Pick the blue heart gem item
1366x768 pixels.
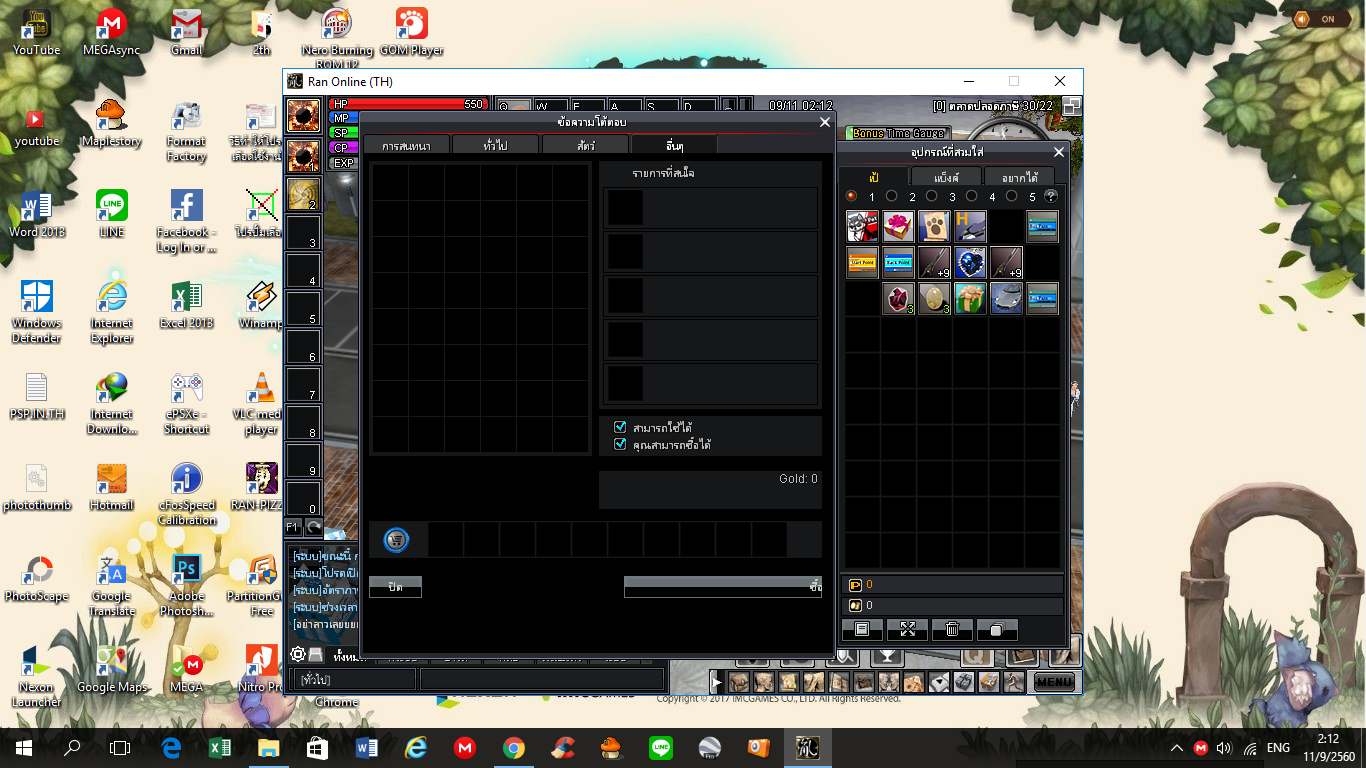click(970, 263)
